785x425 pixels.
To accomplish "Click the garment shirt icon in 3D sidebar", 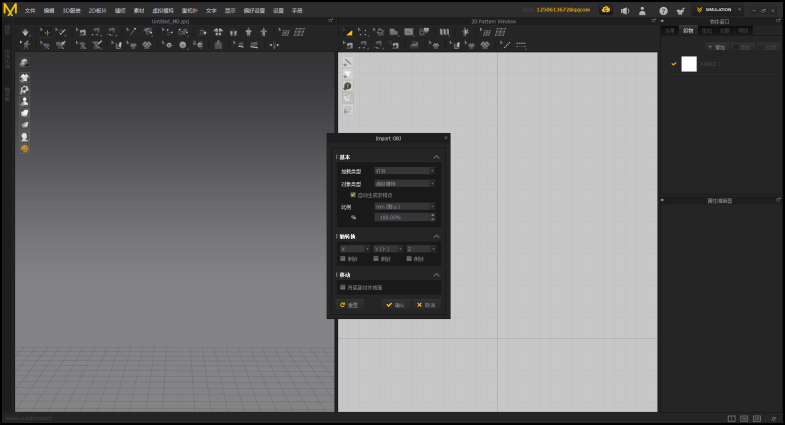I will 25,77.
